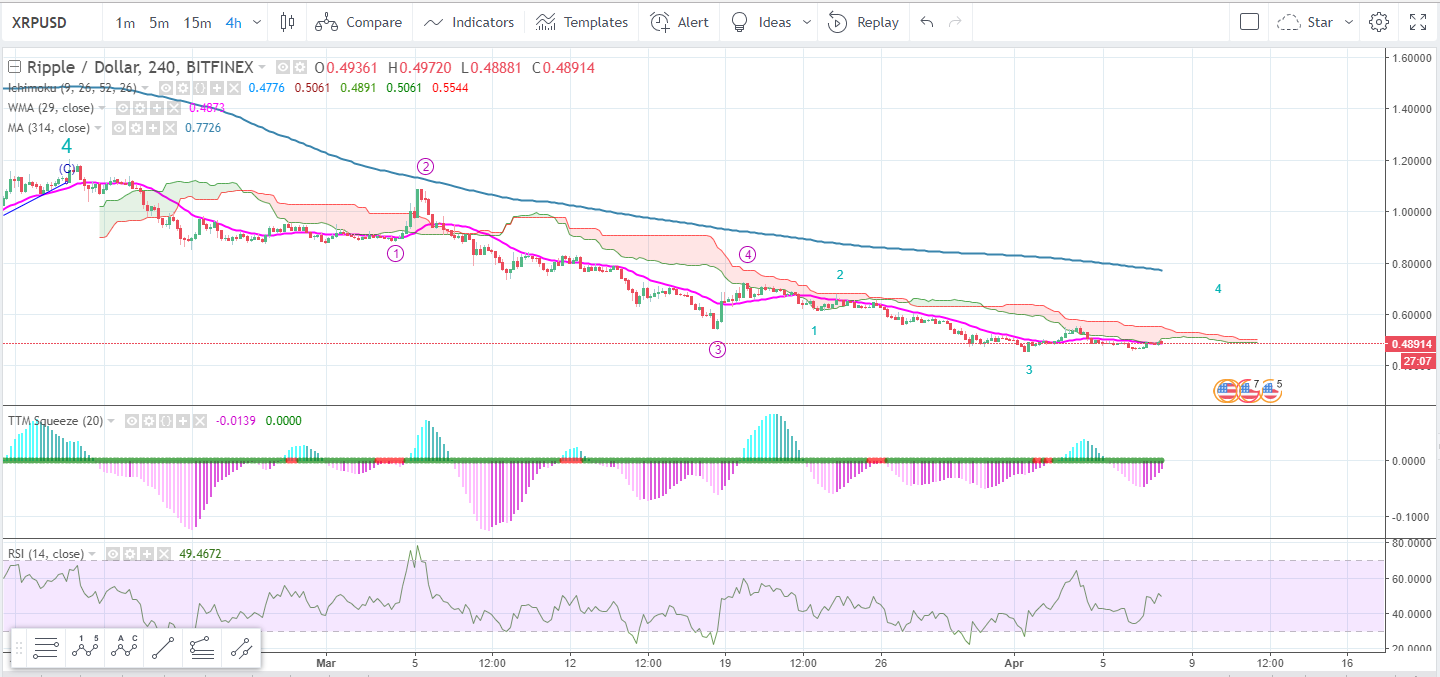The image size is (1440, 677).
Task: Switch to 15m interval
Action: 197,22
